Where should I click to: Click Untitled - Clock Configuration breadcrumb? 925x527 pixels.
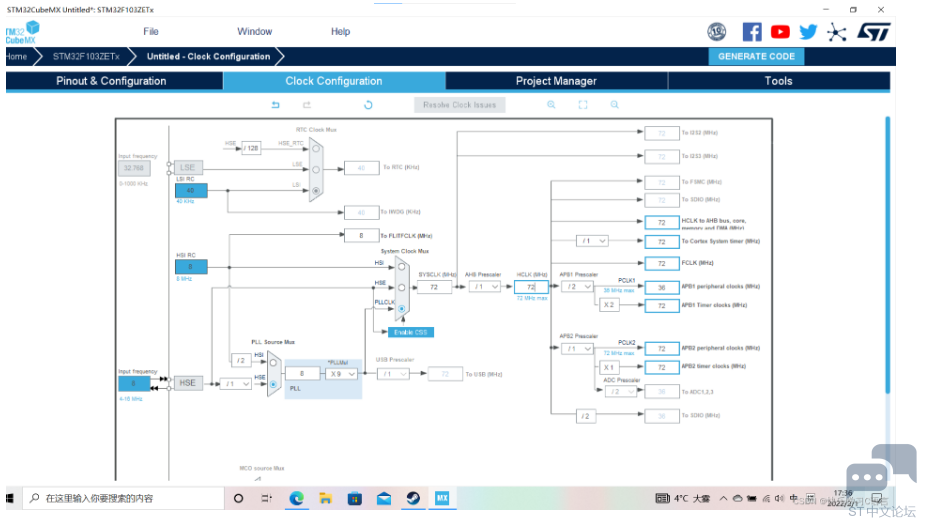coord(208,57)
